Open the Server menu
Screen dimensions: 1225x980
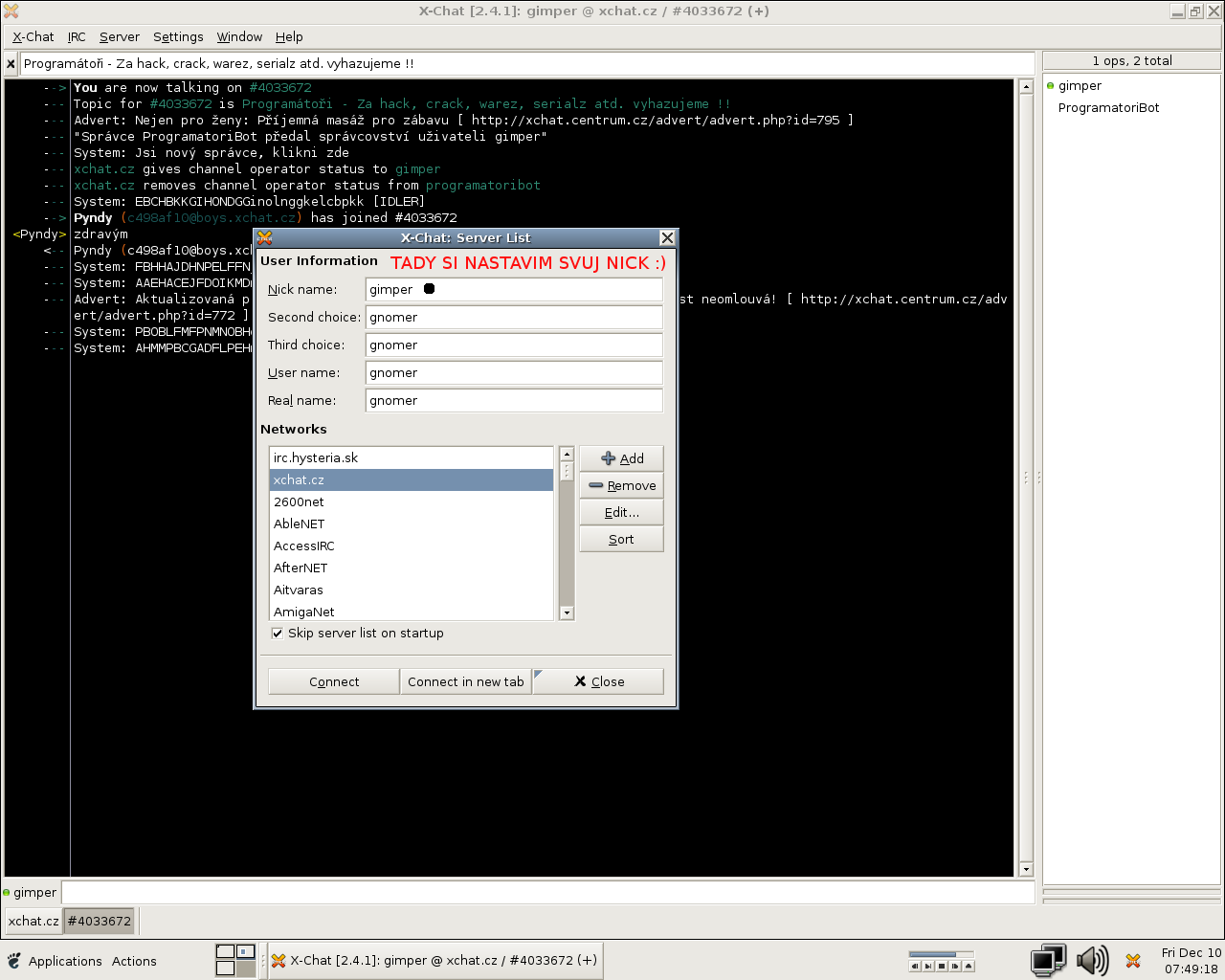tap(119, 37)
